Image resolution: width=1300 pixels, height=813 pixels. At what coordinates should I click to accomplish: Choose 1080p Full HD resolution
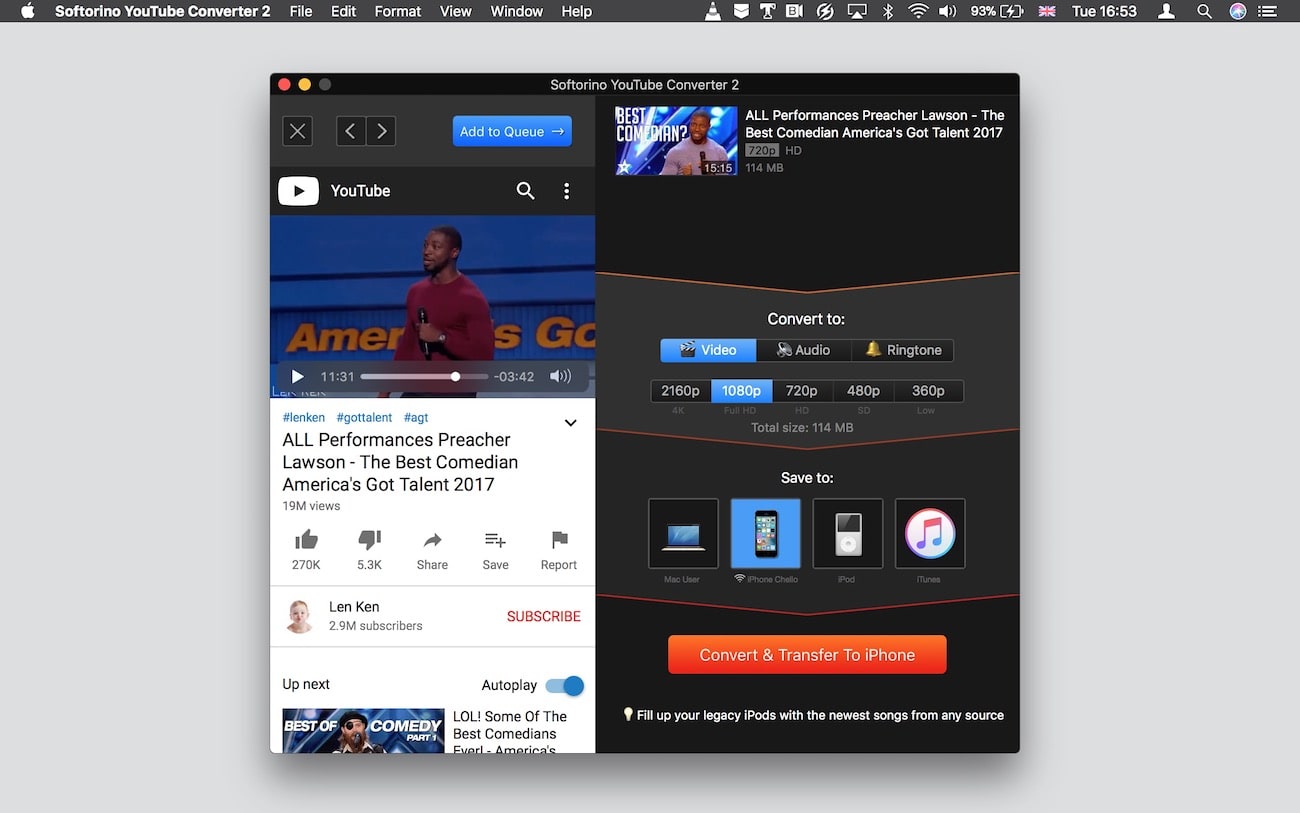741,391
